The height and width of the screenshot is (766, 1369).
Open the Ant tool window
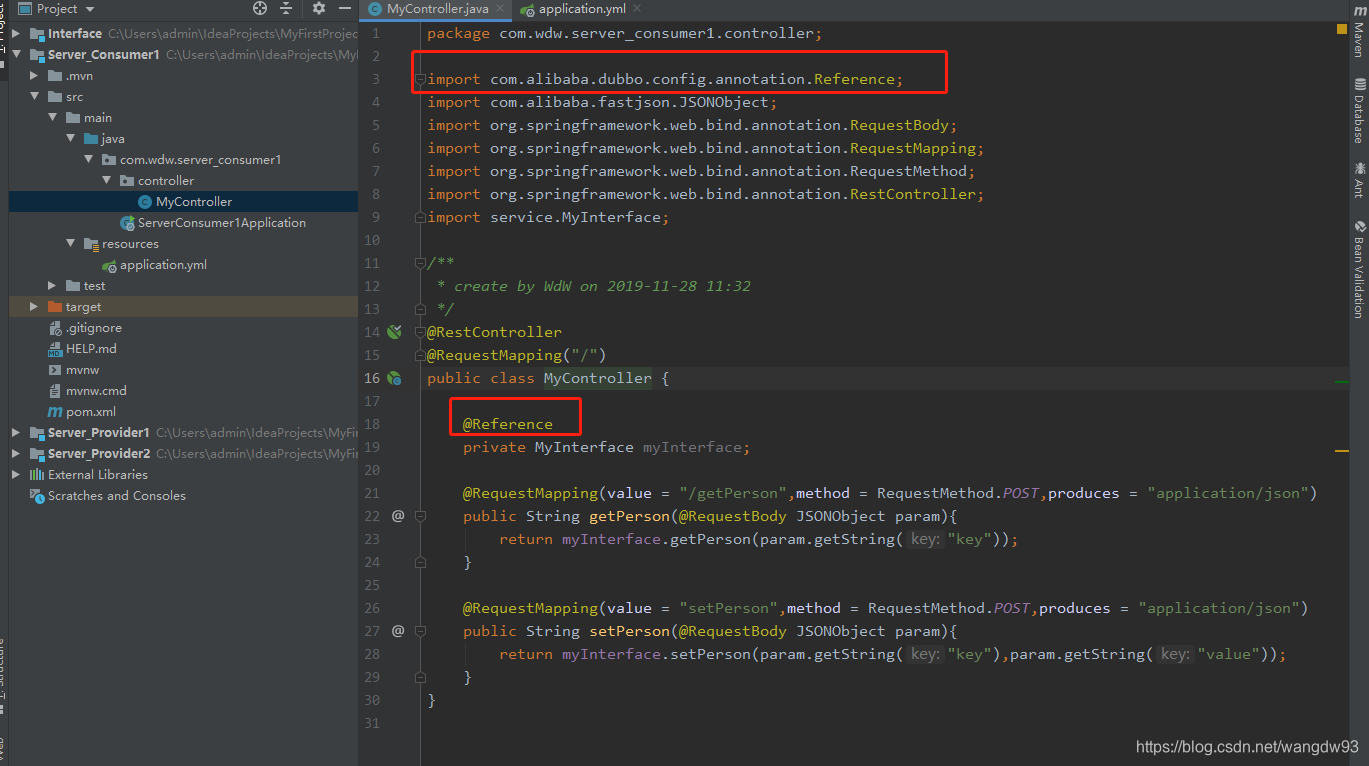tap(1359, 180)
